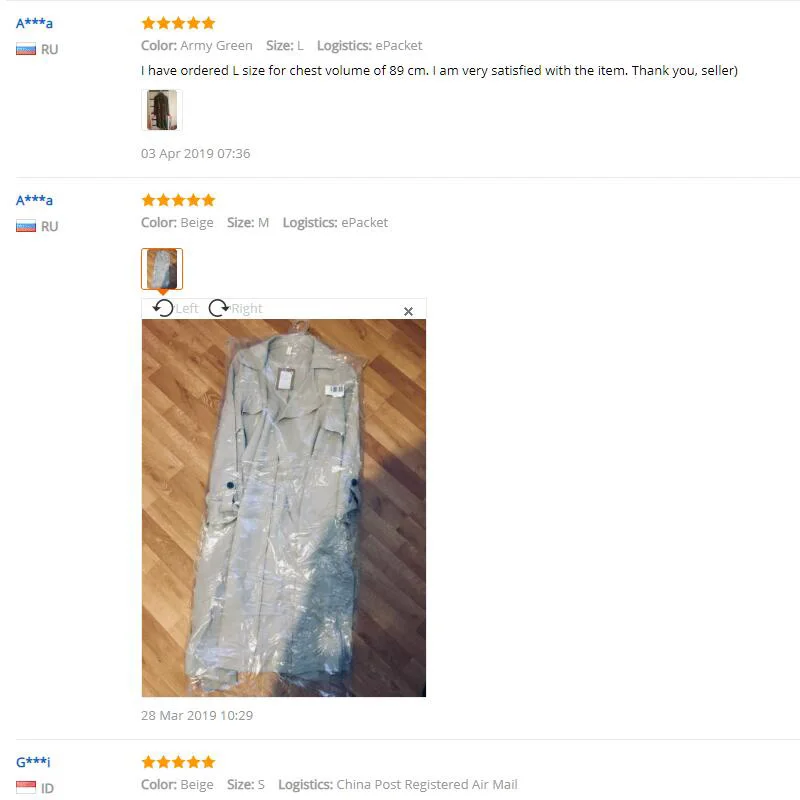800x800 pixels.
Task: Open reviewer G***i profile
Action: point(33,762)
